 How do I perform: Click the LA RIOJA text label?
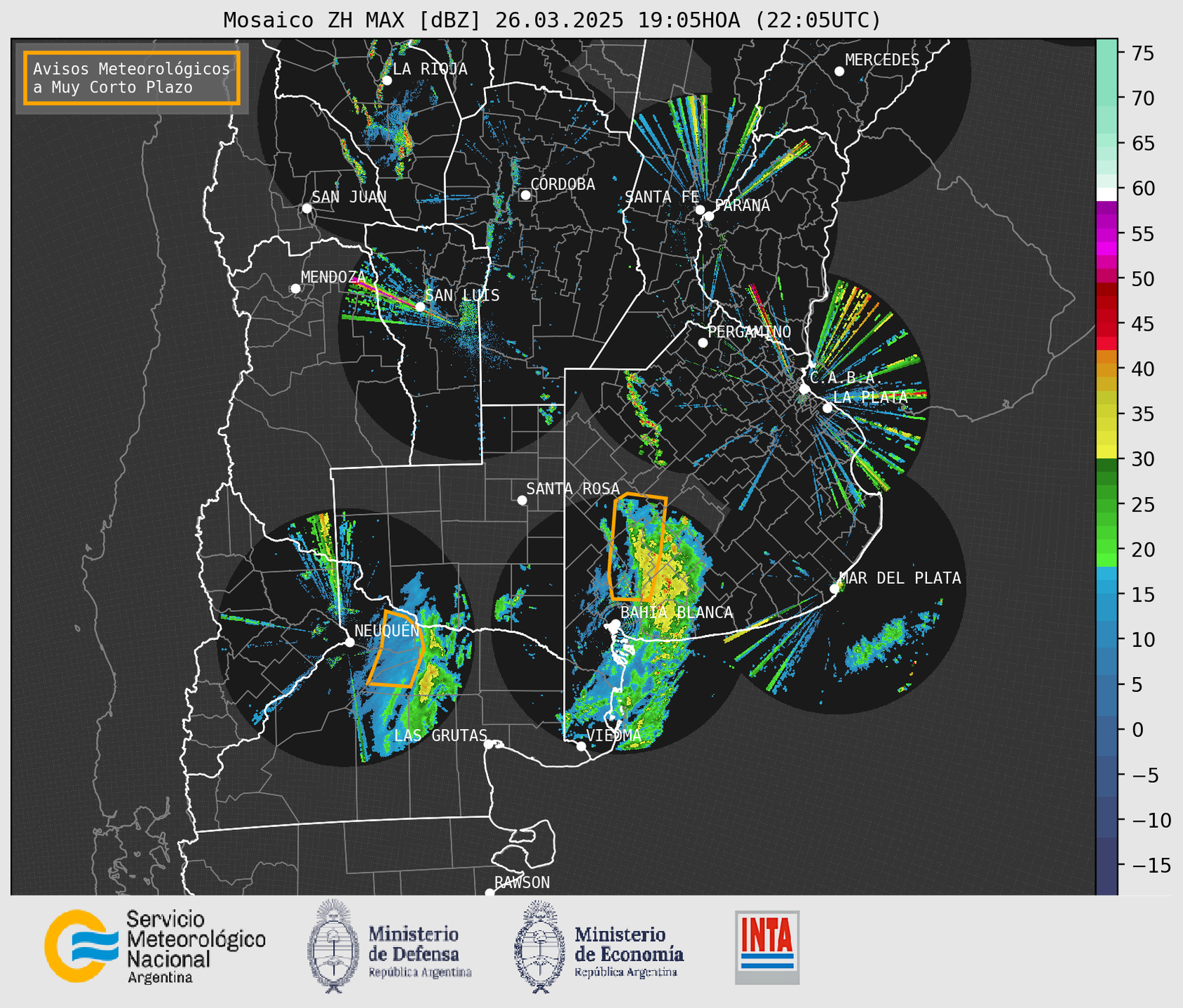430,69
